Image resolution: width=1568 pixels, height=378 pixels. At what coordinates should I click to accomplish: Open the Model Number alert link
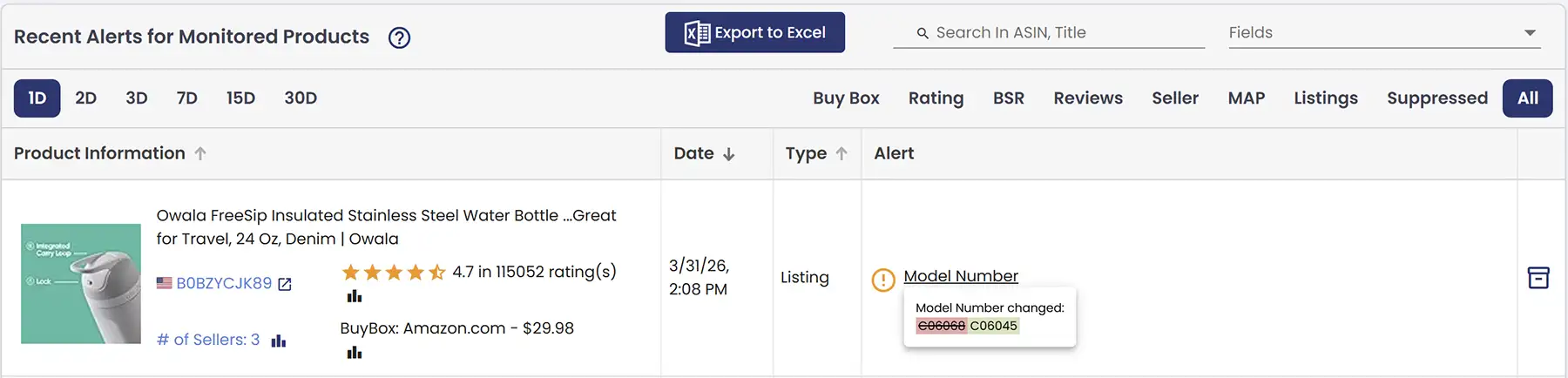(x=961, y=276)
